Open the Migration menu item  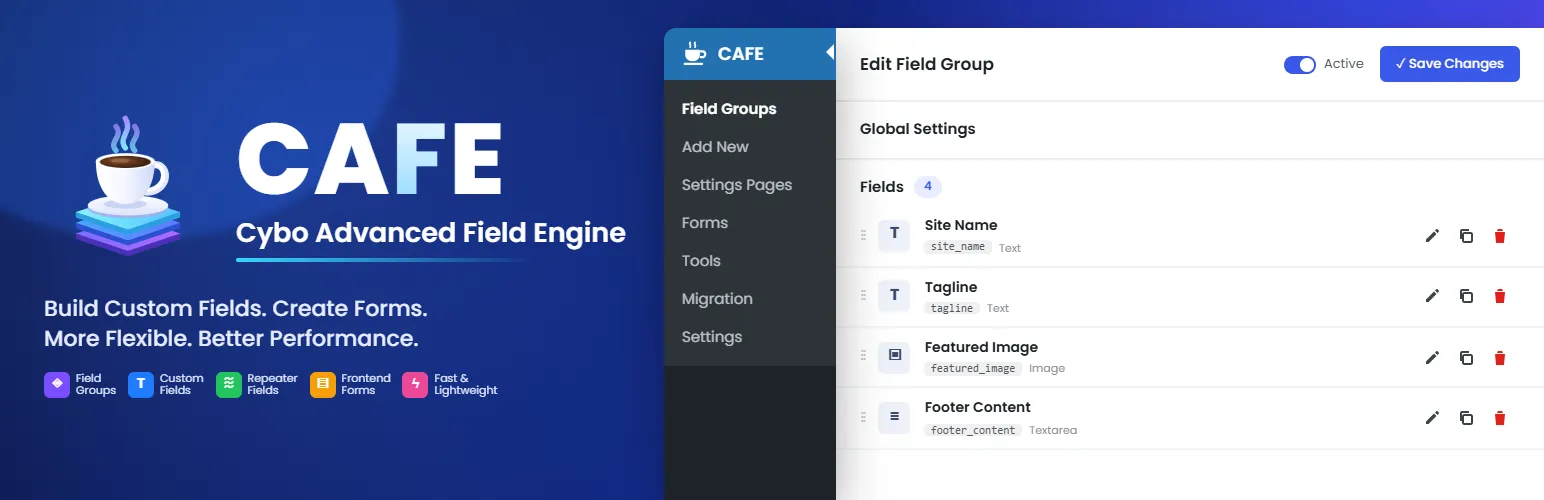(717, 299)
